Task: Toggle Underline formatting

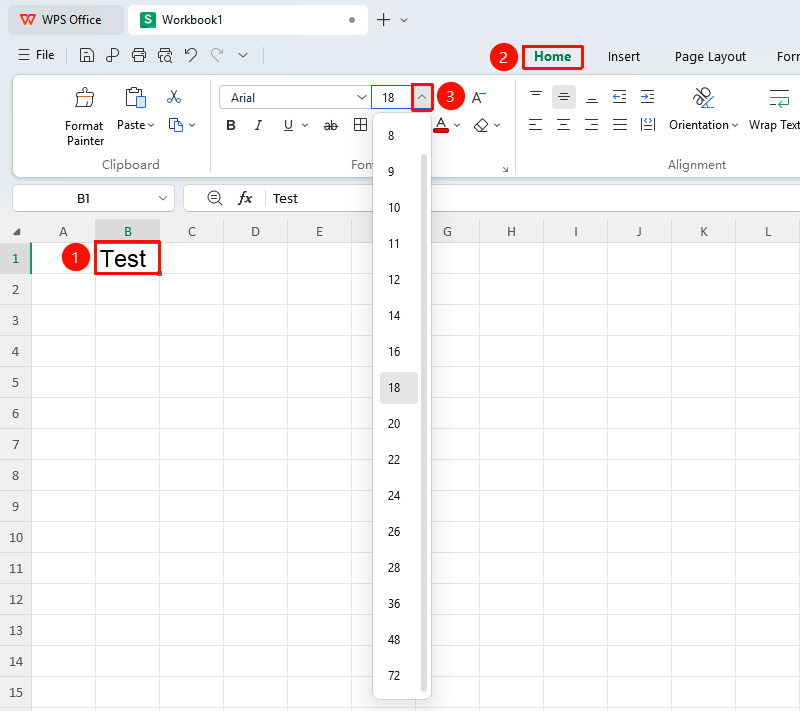Action: (288, 125)
